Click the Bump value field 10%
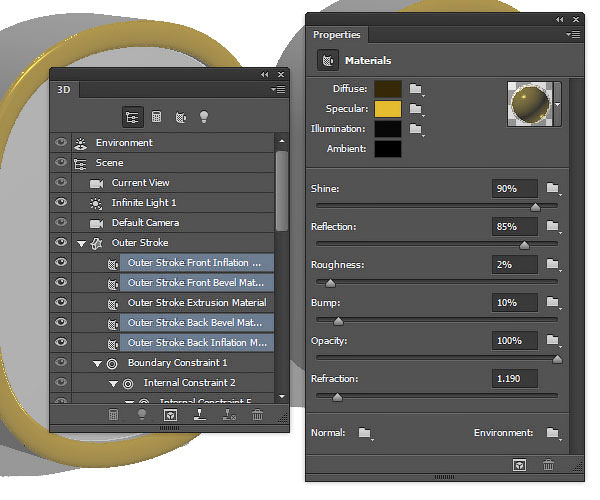The image size is (600, 500). (515, 302)
